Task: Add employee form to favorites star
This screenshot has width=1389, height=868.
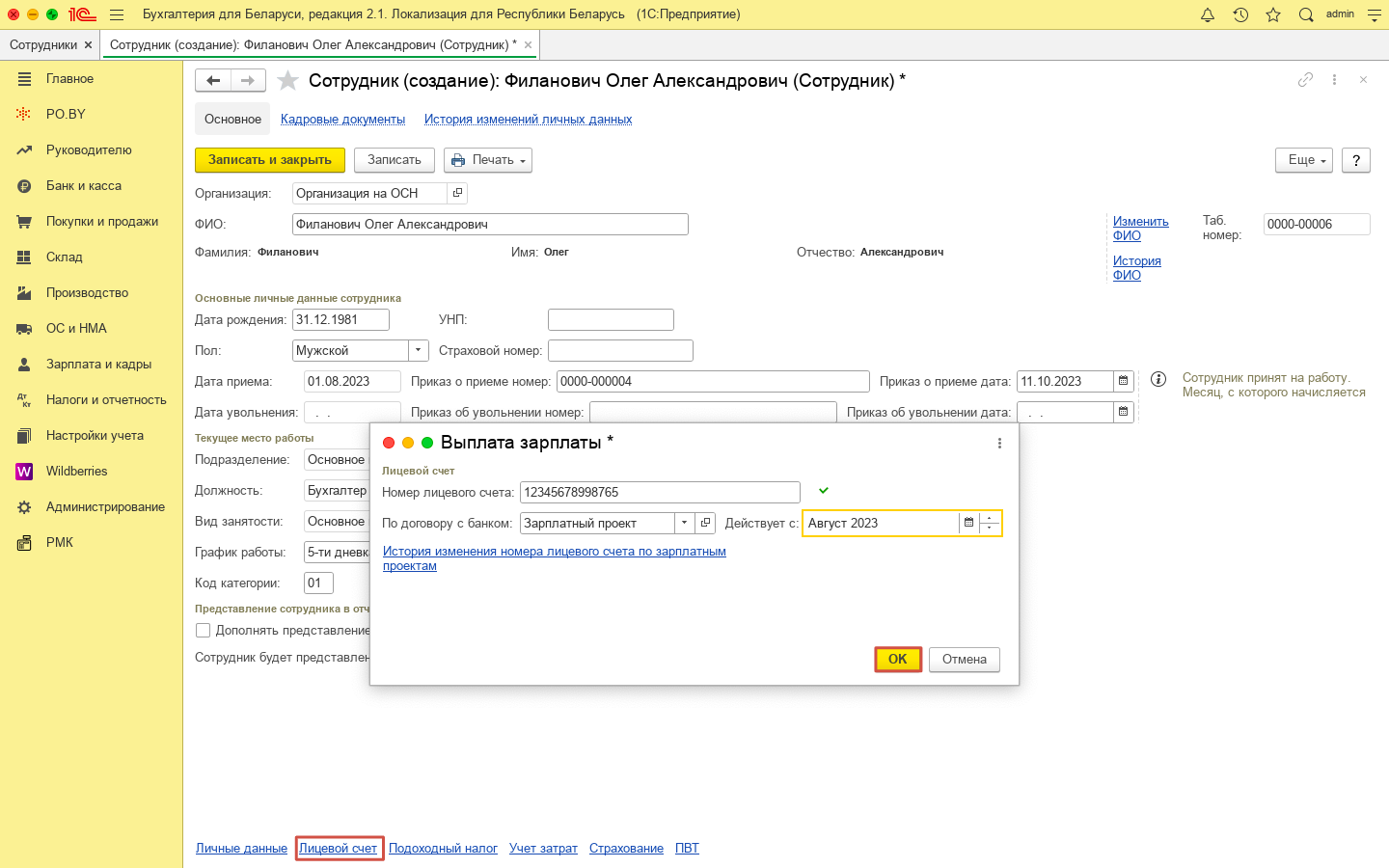Action: (287, 80)
